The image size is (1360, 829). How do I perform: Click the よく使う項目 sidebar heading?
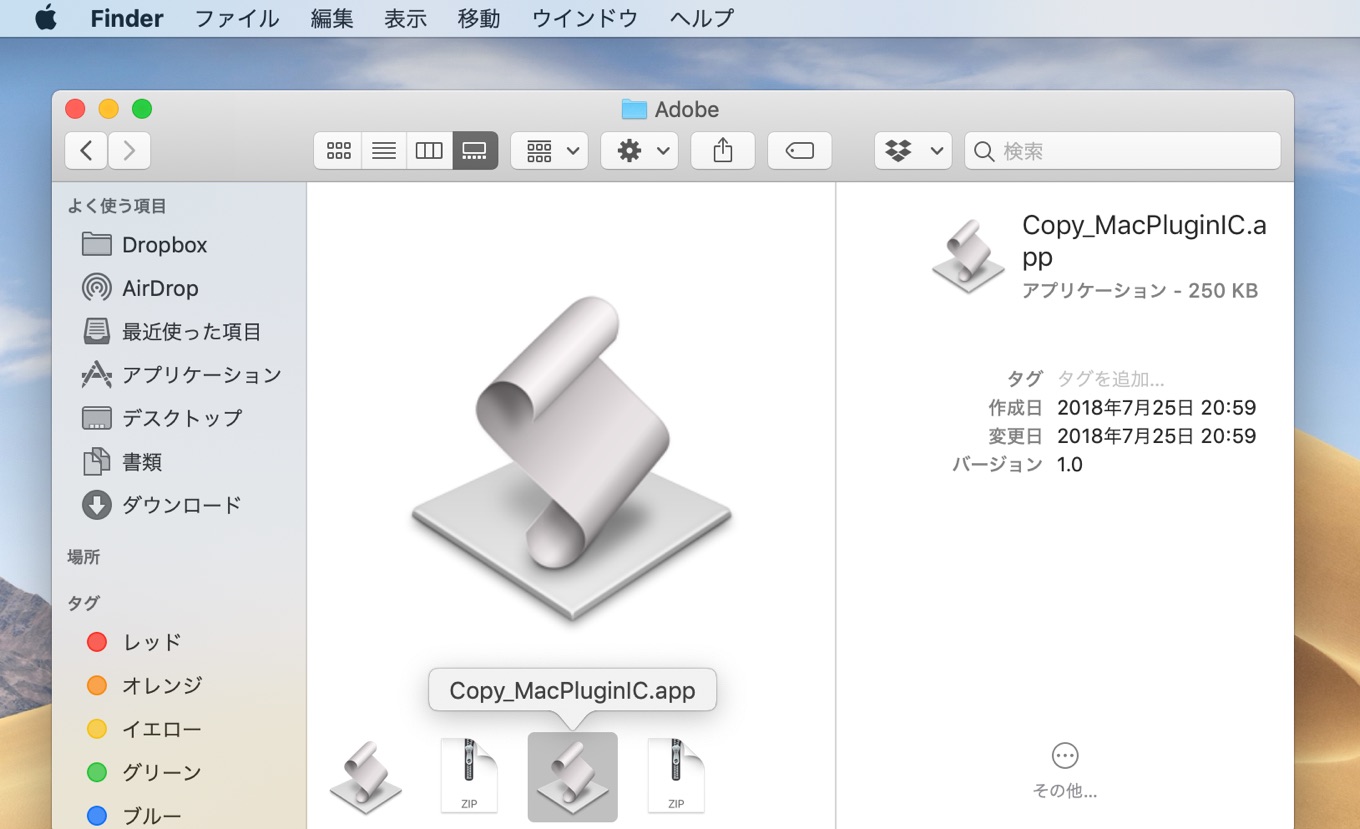[x=117, y=206]
